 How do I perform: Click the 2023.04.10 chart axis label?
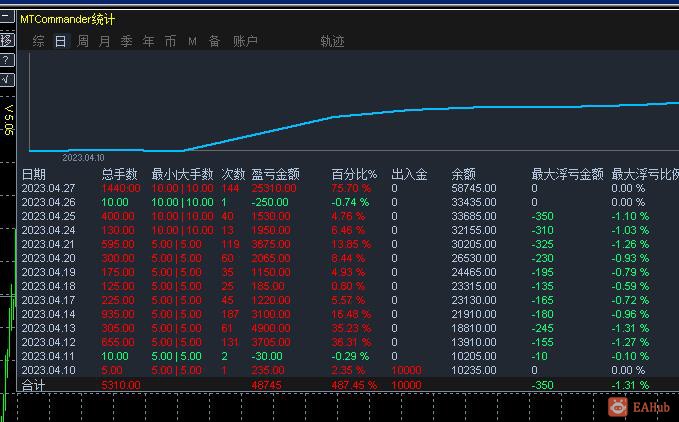click(83, 158)
